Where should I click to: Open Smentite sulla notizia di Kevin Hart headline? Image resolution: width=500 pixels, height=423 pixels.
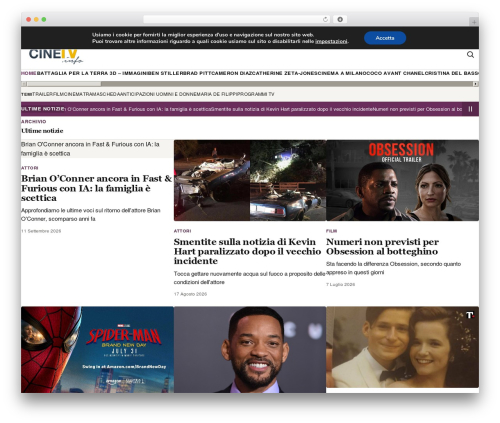247,251
